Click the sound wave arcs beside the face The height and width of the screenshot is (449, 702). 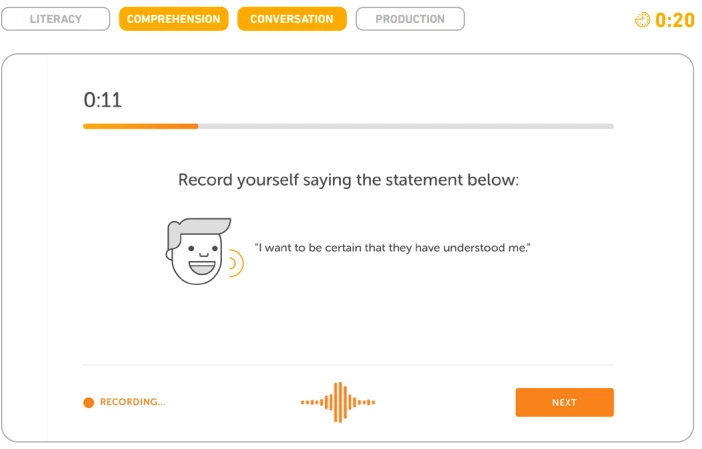click(236, 263)
